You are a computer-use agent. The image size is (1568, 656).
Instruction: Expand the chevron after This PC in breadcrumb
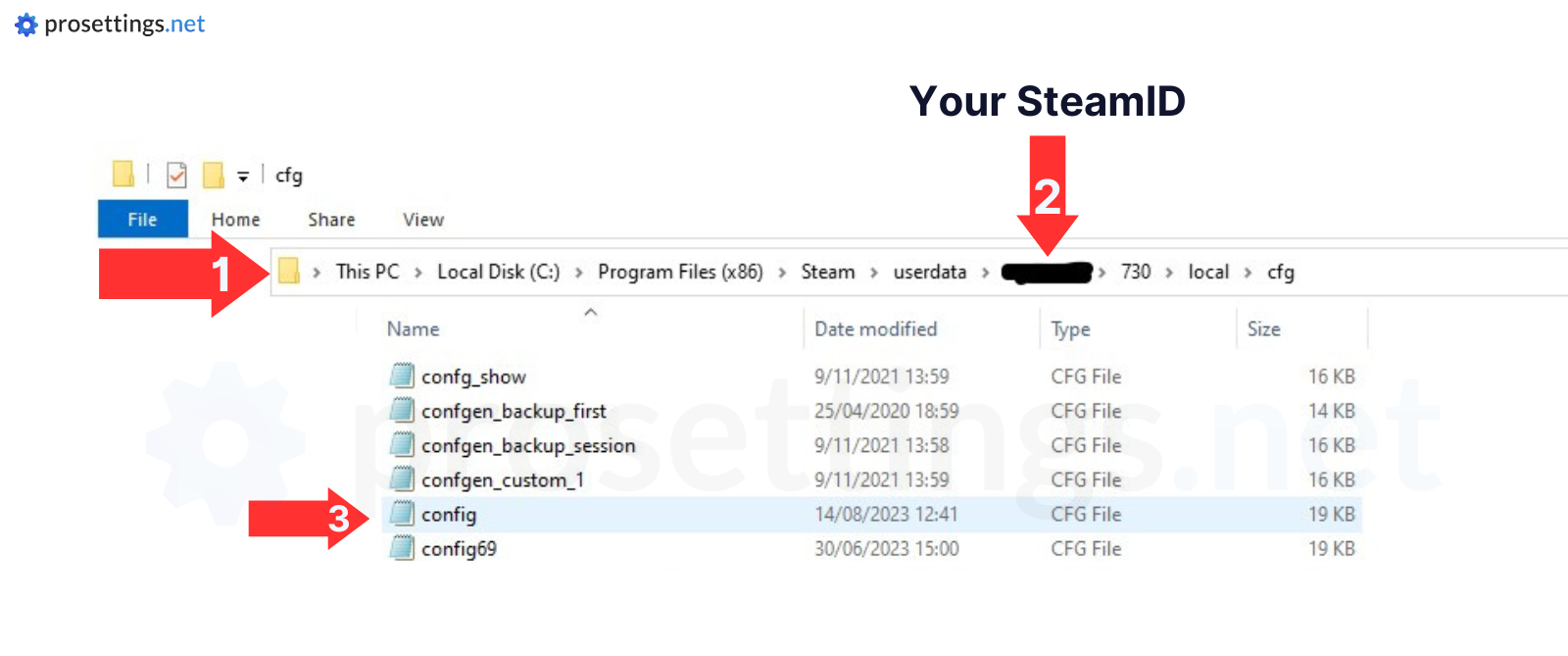point(417,273)
